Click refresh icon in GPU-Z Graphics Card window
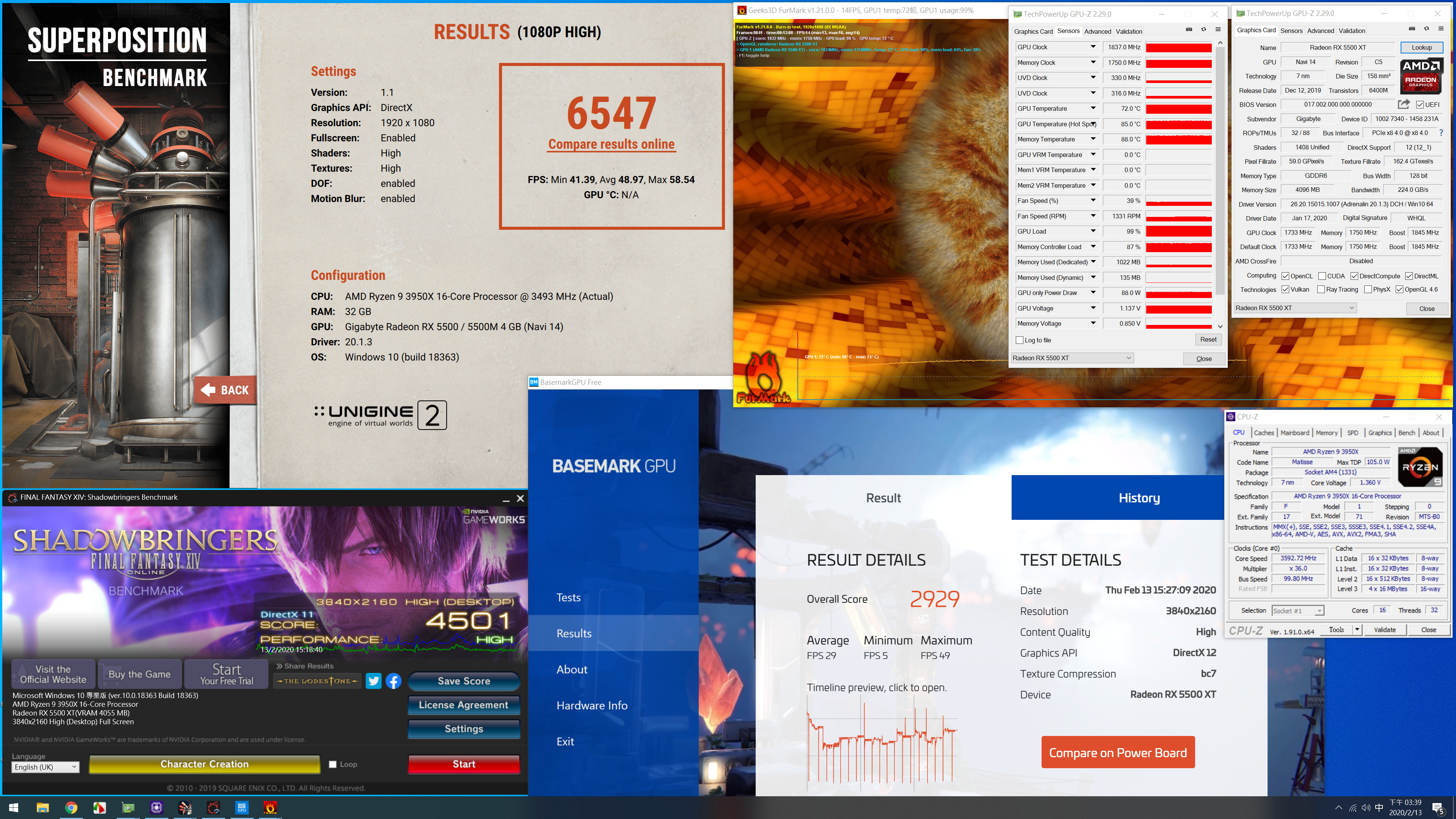The height and width of the screenshot is (819, 1456). (1426, 28)
